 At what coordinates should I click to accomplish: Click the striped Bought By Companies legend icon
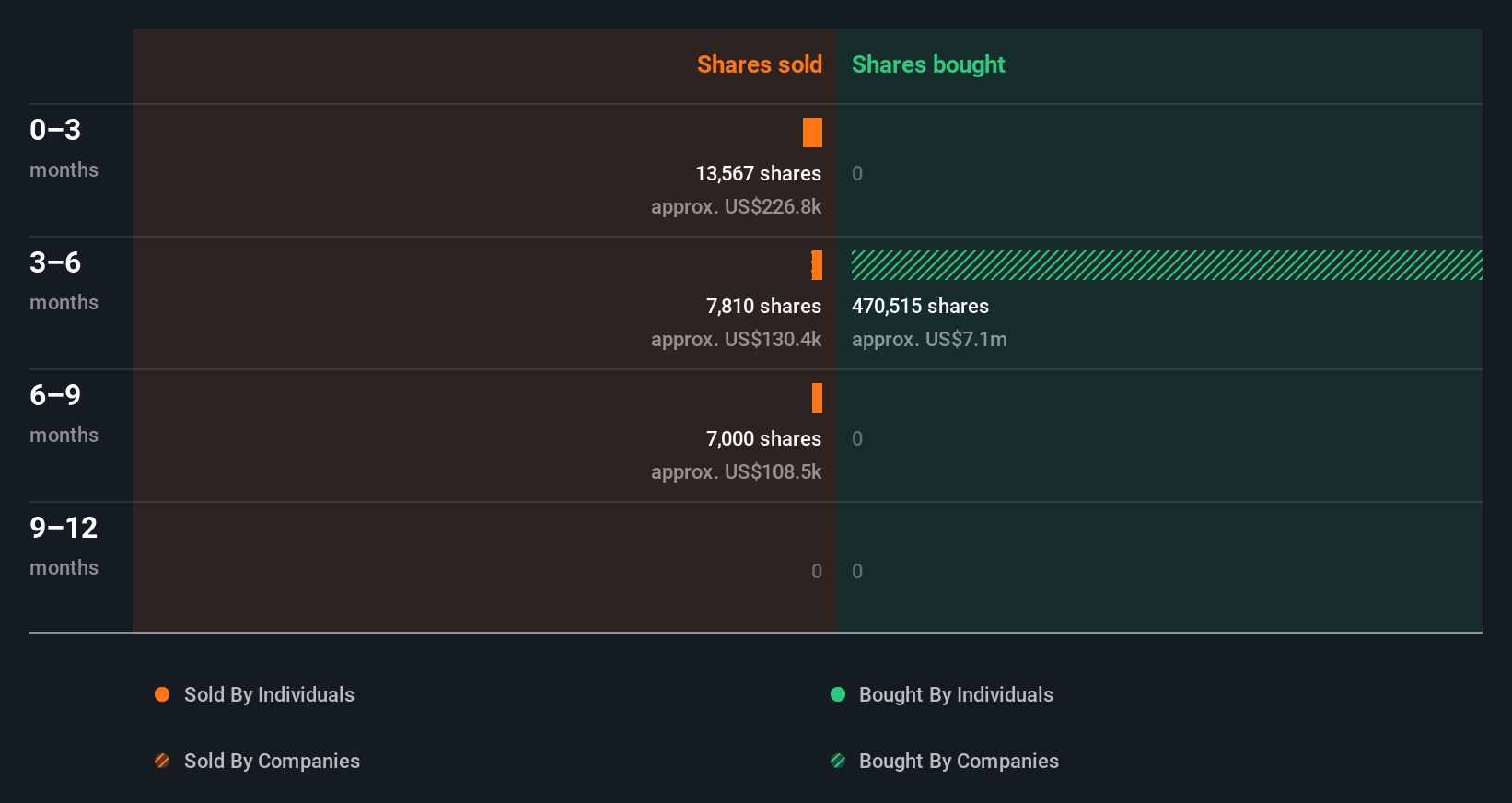pos(838,761)
